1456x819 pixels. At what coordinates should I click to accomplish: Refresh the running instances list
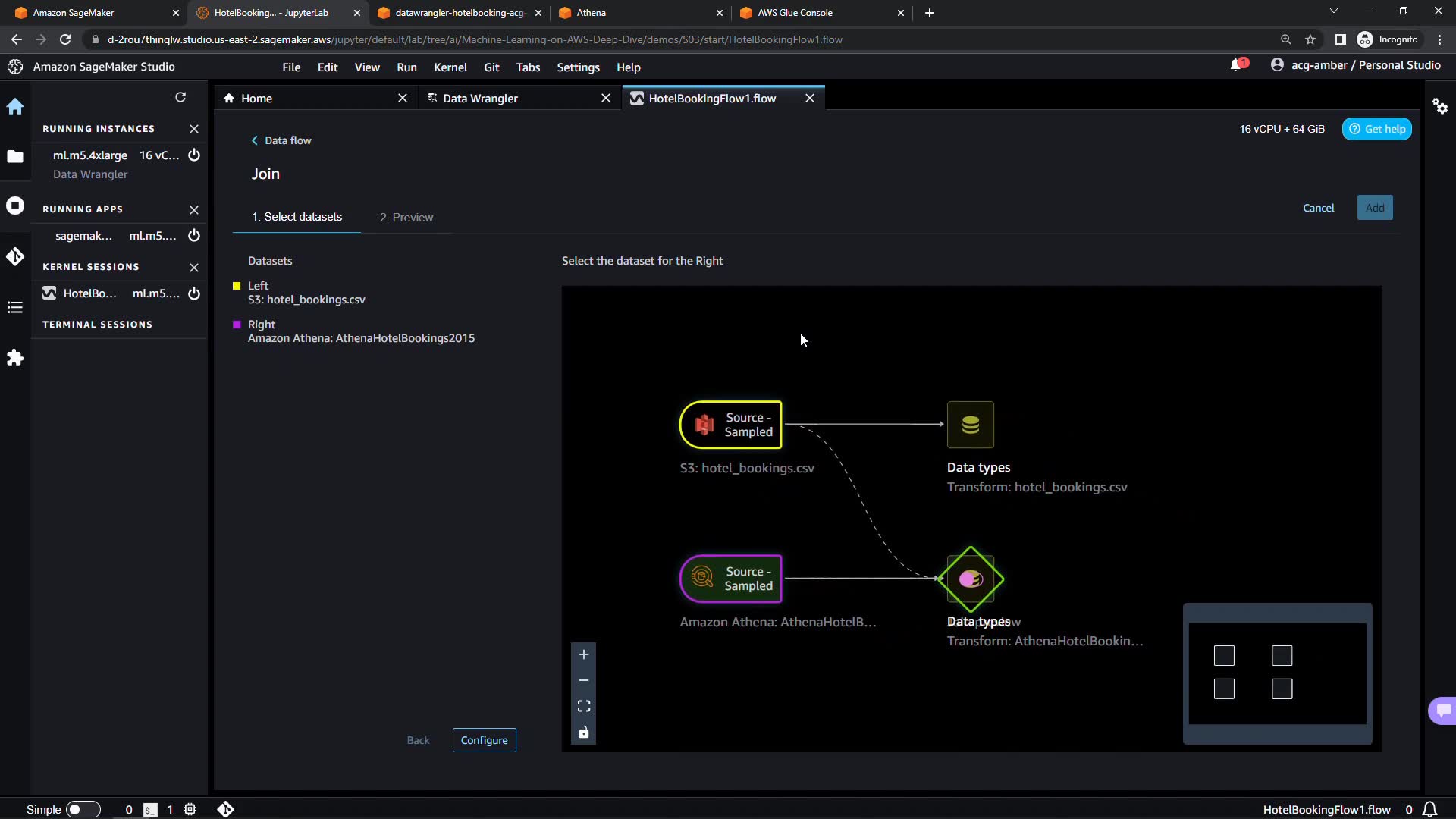point(180,97)
